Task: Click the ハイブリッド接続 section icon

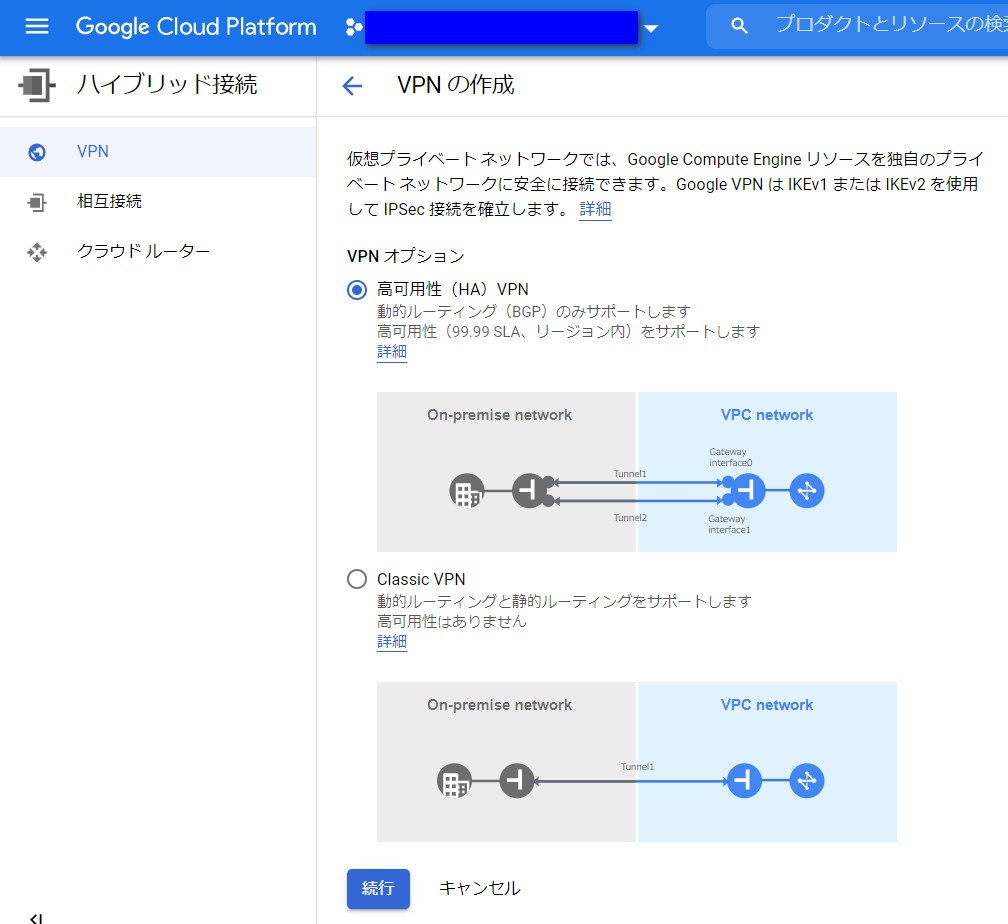Action: pos(37,85)
